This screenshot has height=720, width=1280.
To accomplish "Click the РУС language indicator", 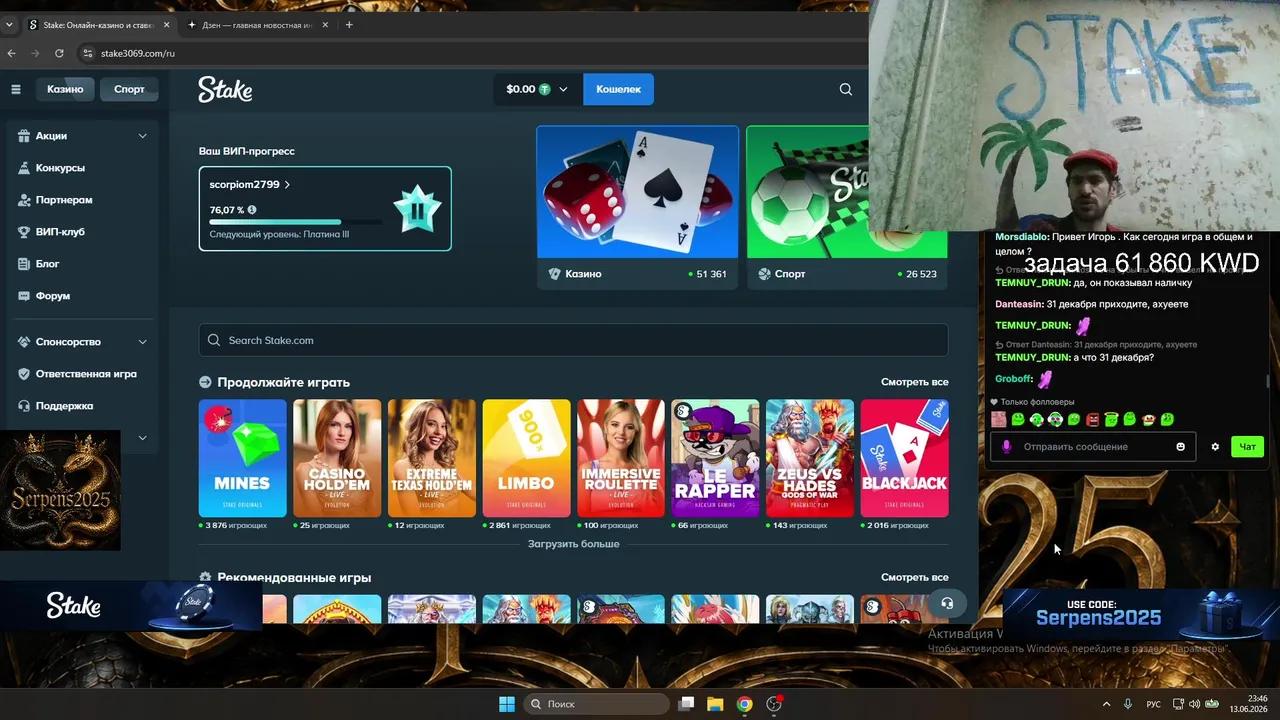I will pyautogui.click(x=1153, y=704).
